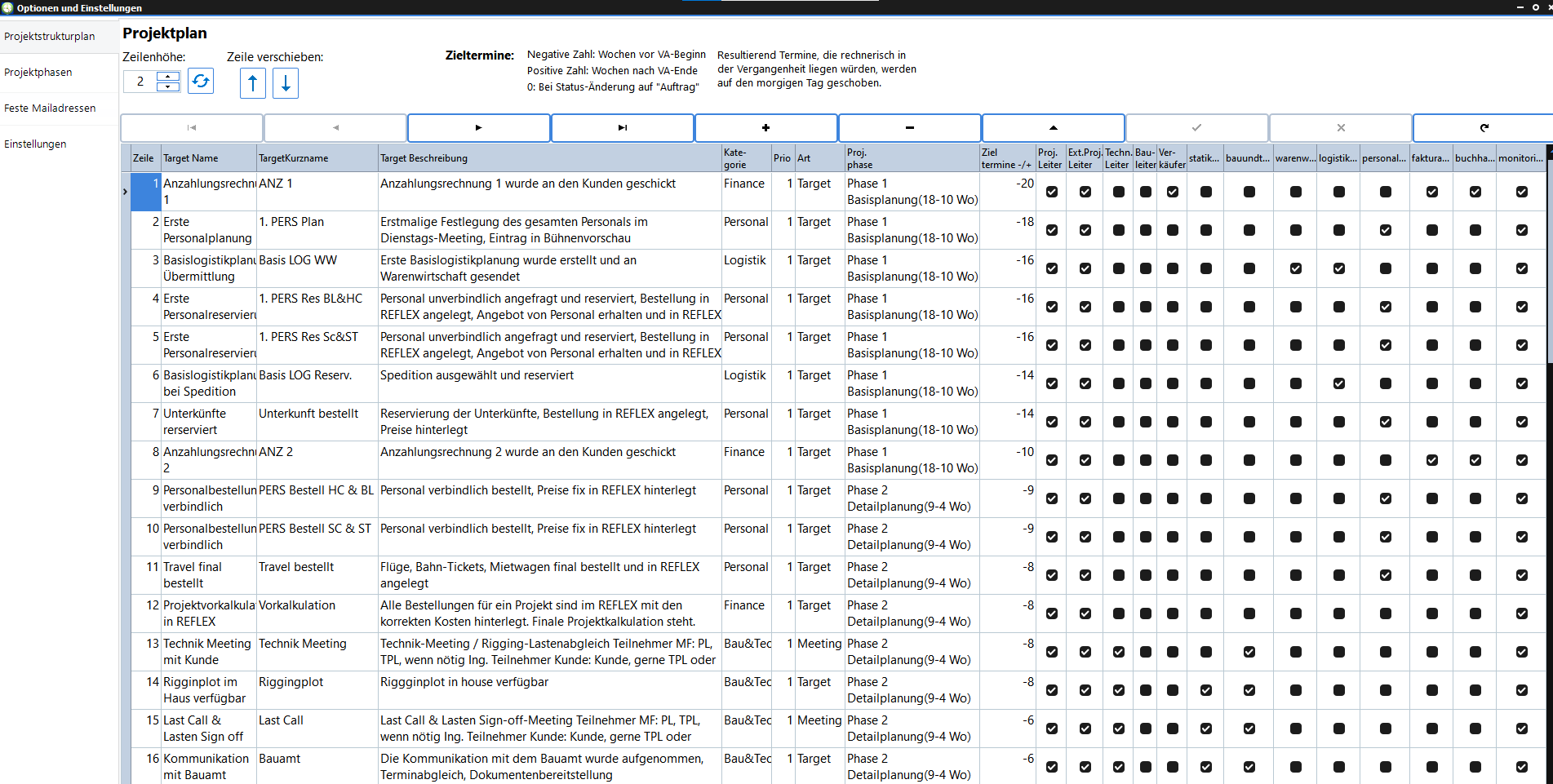Click the refresh row height icon

click(x=201, y=82)
